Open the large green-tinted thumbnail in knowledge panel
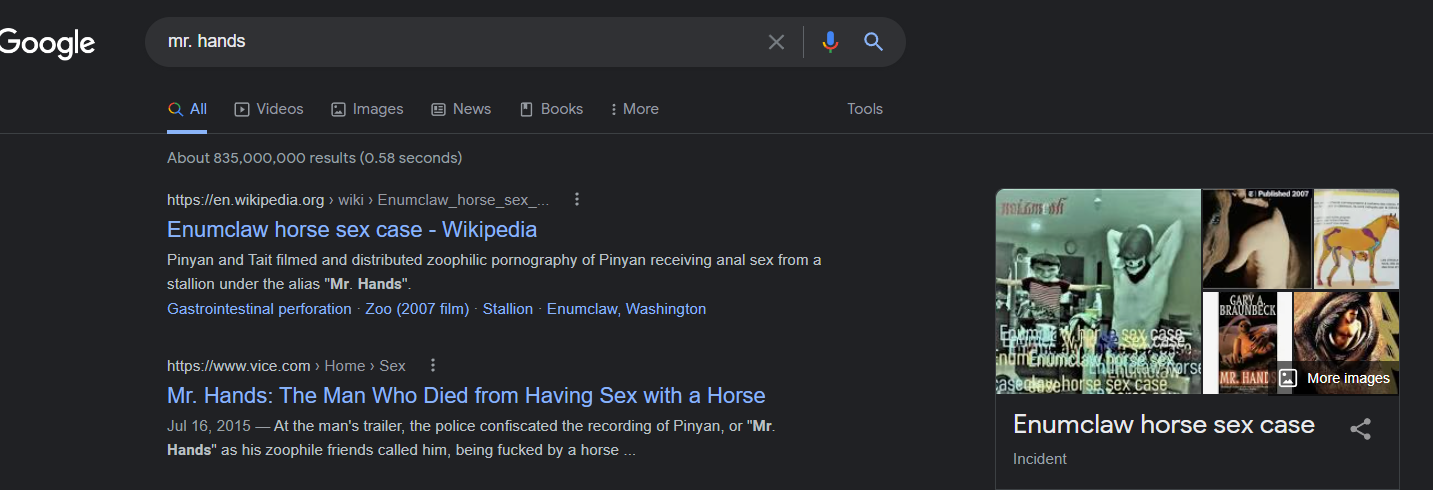 1098,291
